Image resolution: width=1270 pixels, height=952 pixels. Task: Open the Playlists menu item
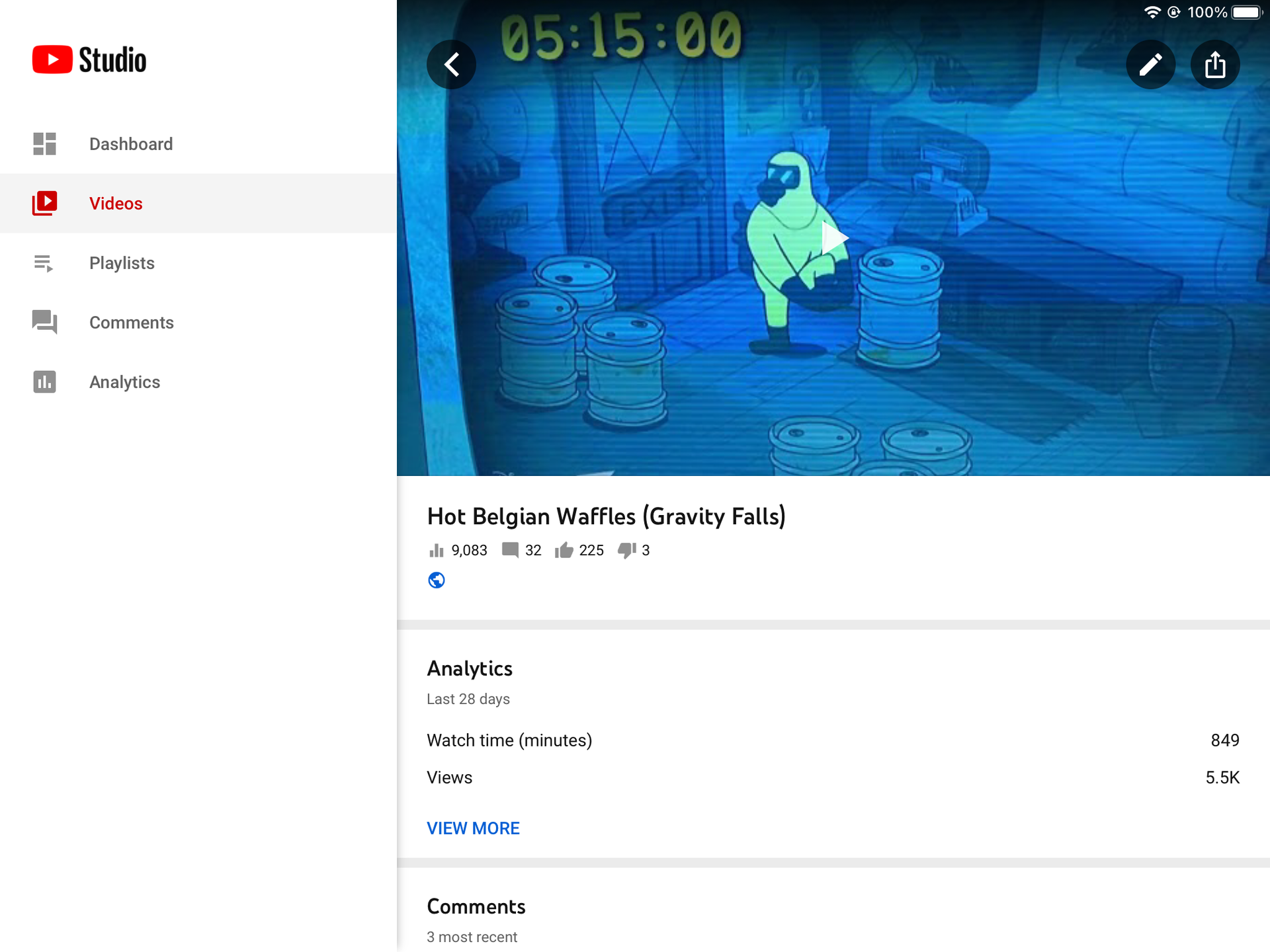198,262
